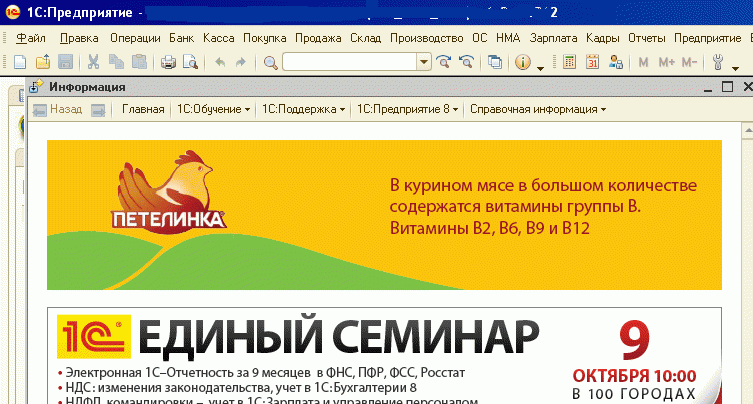Click the Назад text label

[66, 110]
